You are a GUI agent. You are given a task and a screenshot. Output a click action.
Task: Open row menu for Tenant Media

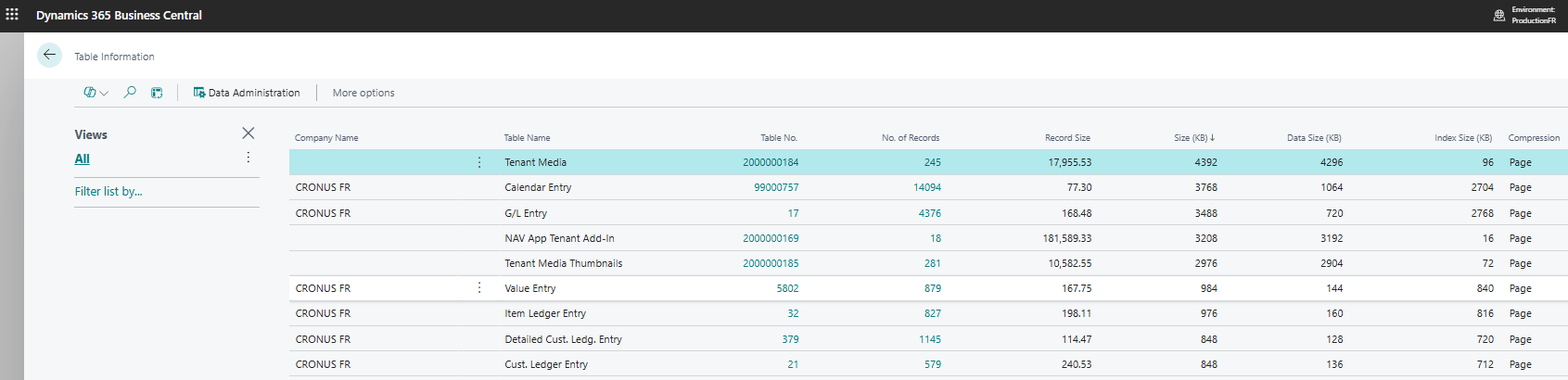point(478,162)
